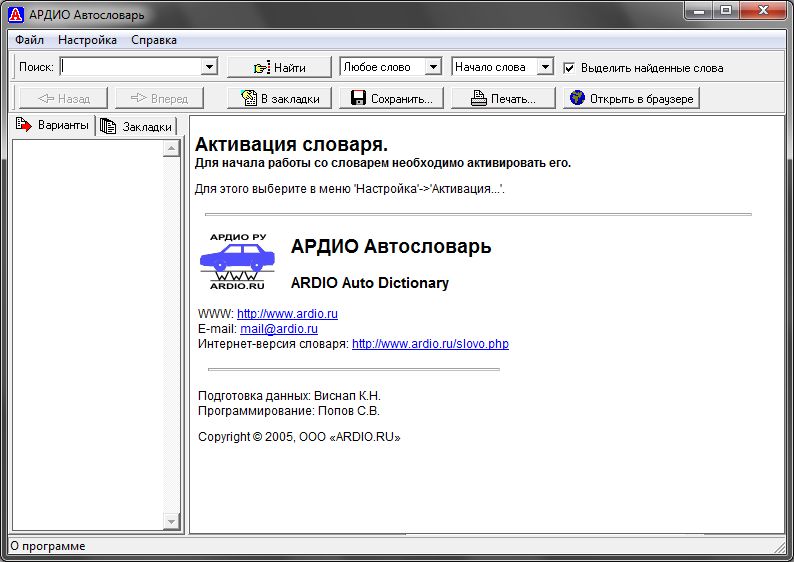Viewport: 794px width, 562px height.
Task: Click the Активация словаря heading
Action: pyautogui.click(x=291, y=144)
